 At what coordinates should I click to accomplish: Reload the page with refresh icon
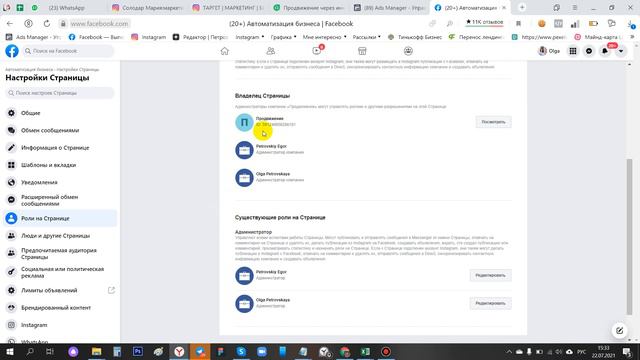(47, 24)
